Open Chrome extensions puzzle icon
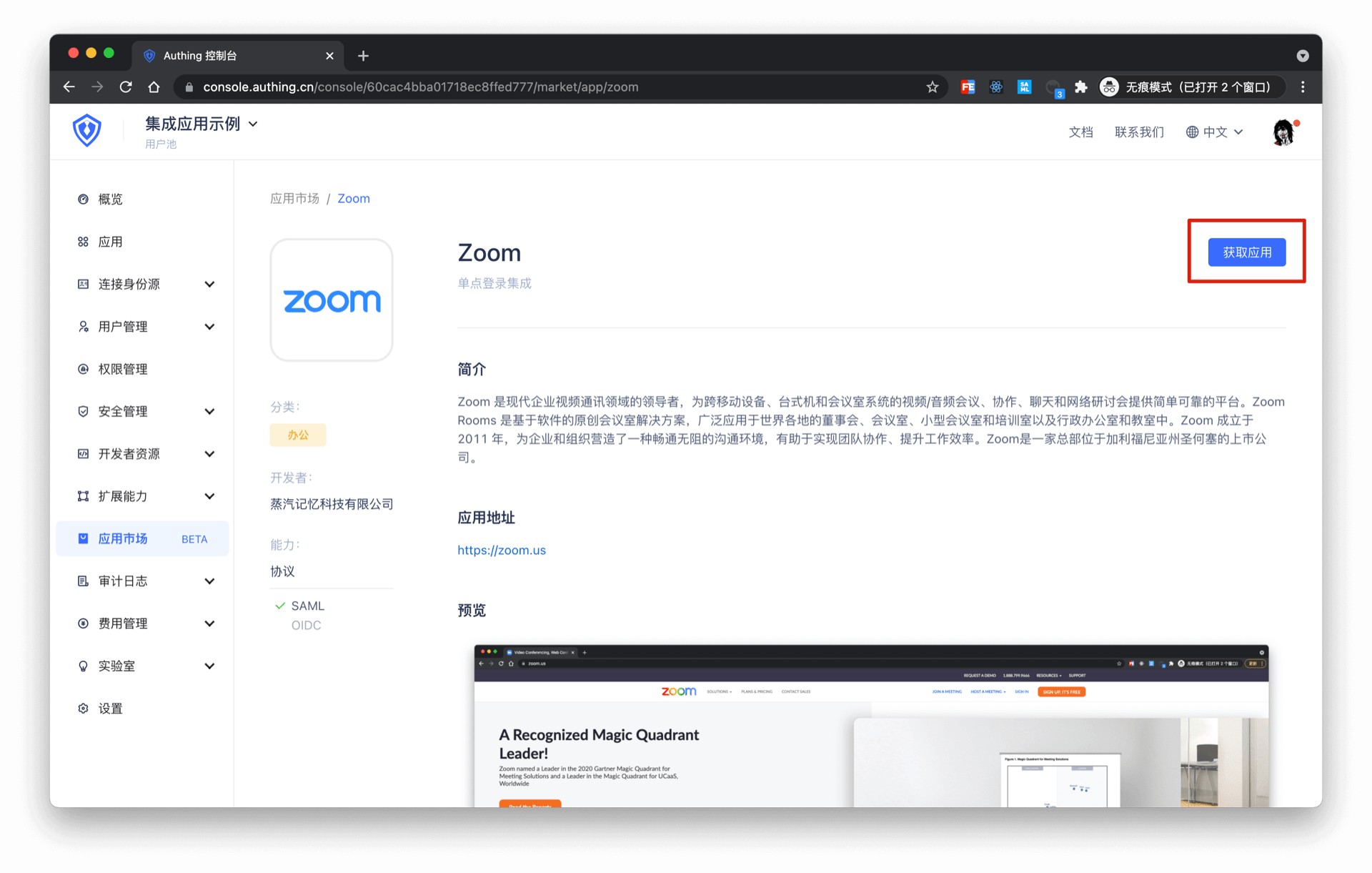 1081,87
